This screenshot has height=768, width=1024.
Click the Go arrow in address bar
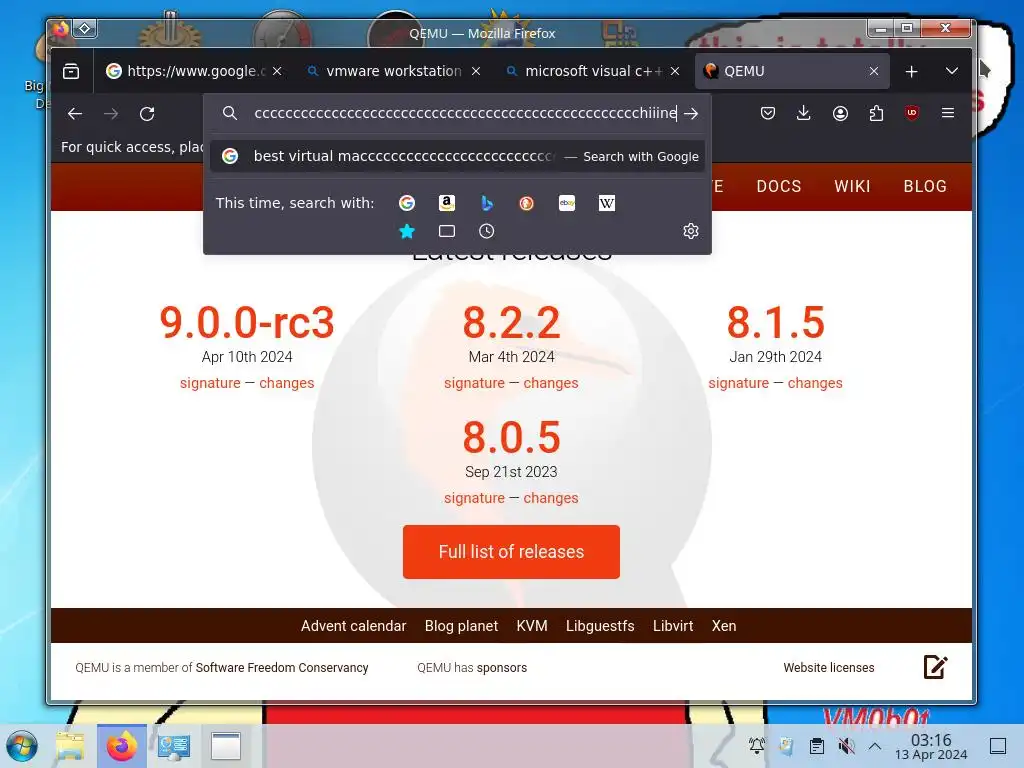point(691,114)
